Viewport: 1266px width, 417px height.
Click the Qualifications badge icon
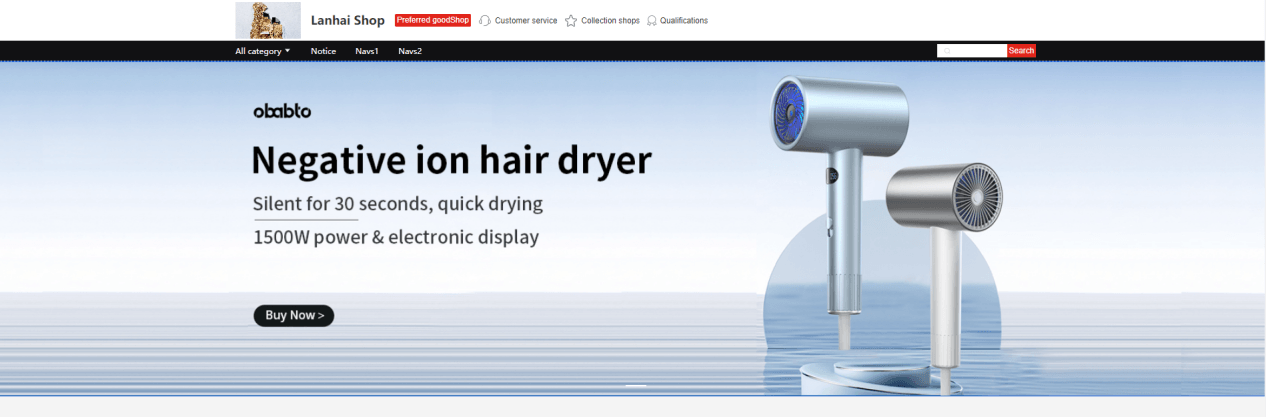coord(652,21)
